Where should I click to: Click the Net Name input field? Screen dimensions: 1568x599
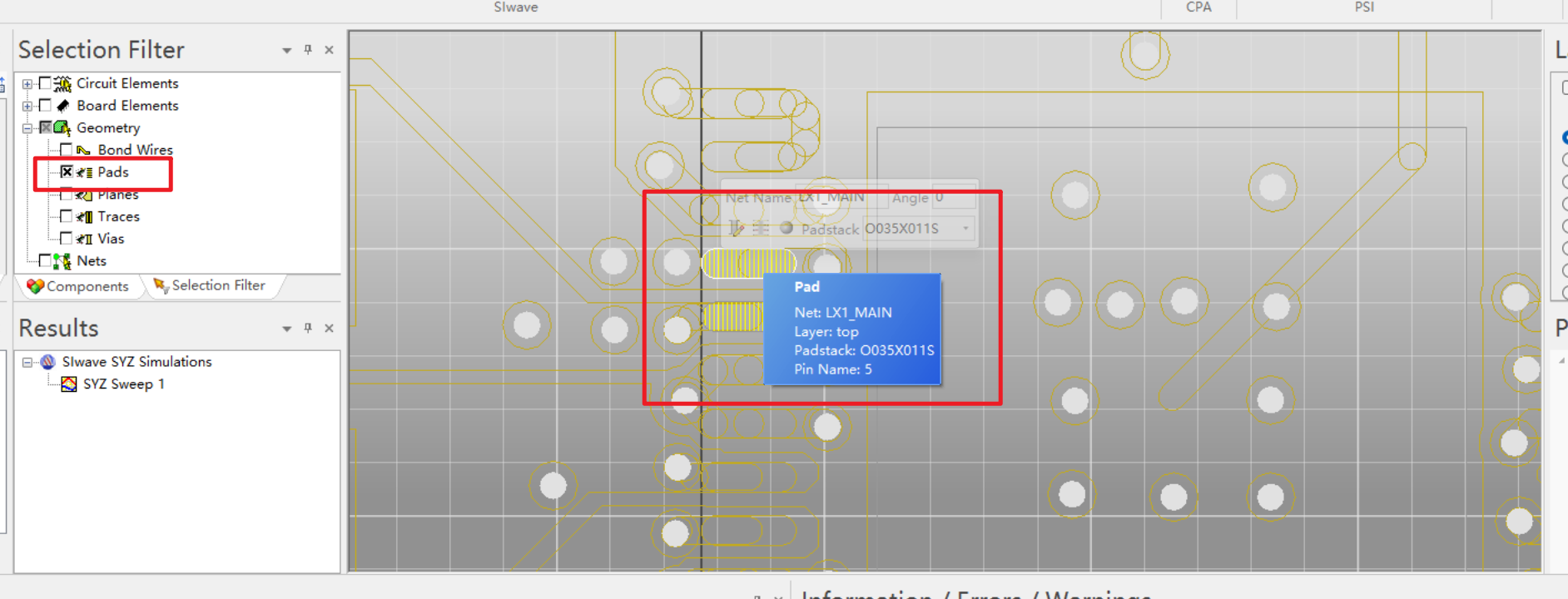[x=841, y=197]
